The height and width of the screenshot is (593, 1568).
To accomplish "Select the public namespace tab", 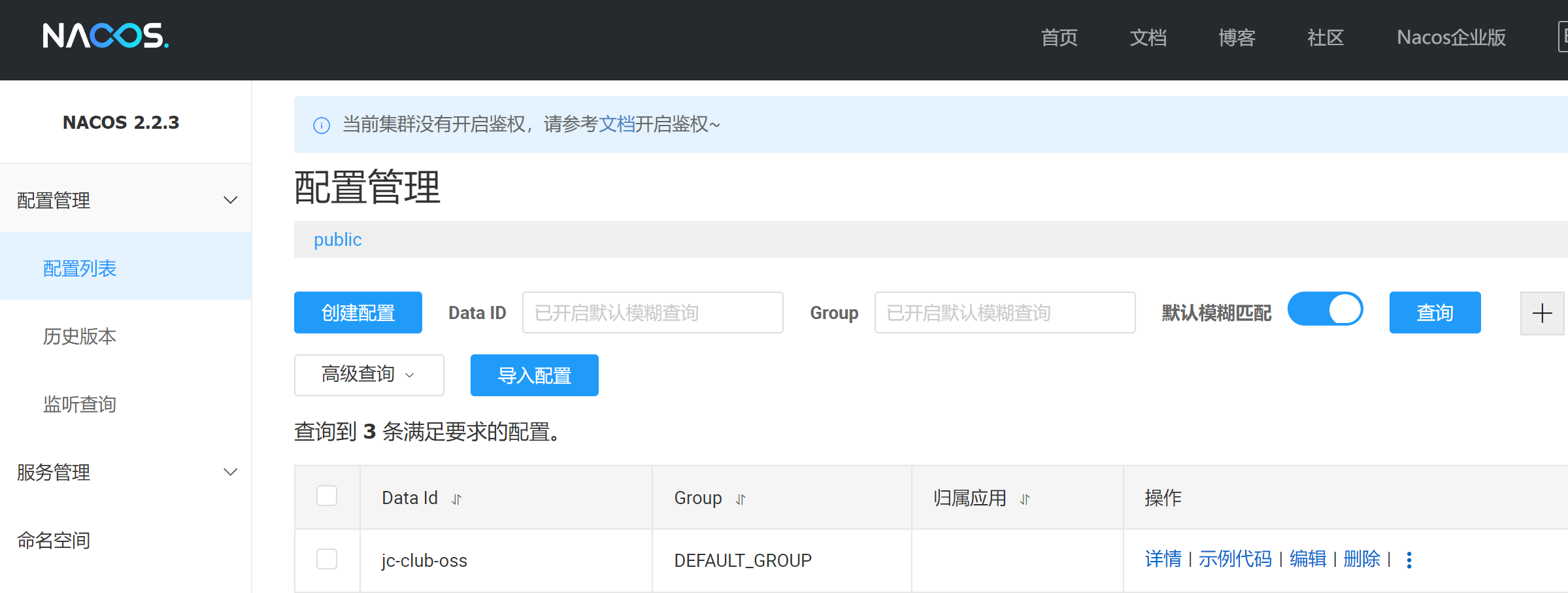I will point(338,239).
